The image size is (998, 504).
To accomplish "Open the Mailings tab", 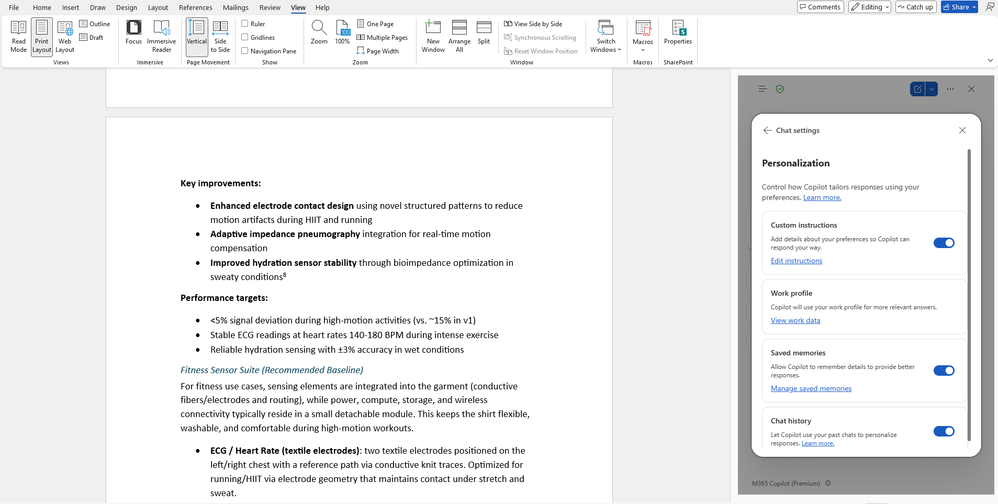I will [x=235, y=8].
